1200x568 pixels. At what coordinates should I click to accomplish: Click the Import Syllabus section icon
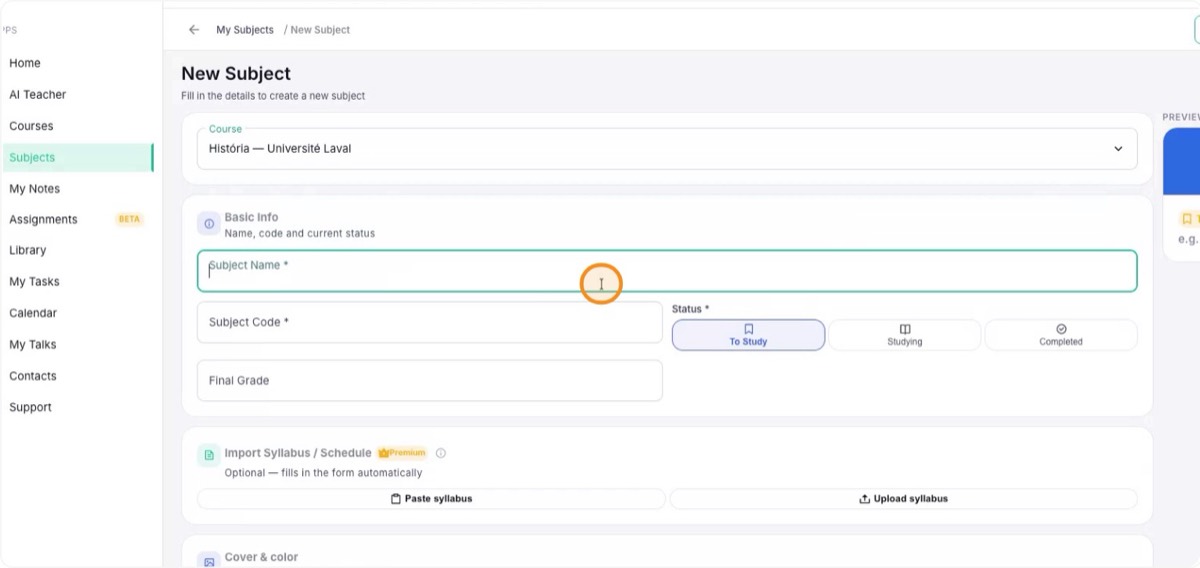pos(209,455)
